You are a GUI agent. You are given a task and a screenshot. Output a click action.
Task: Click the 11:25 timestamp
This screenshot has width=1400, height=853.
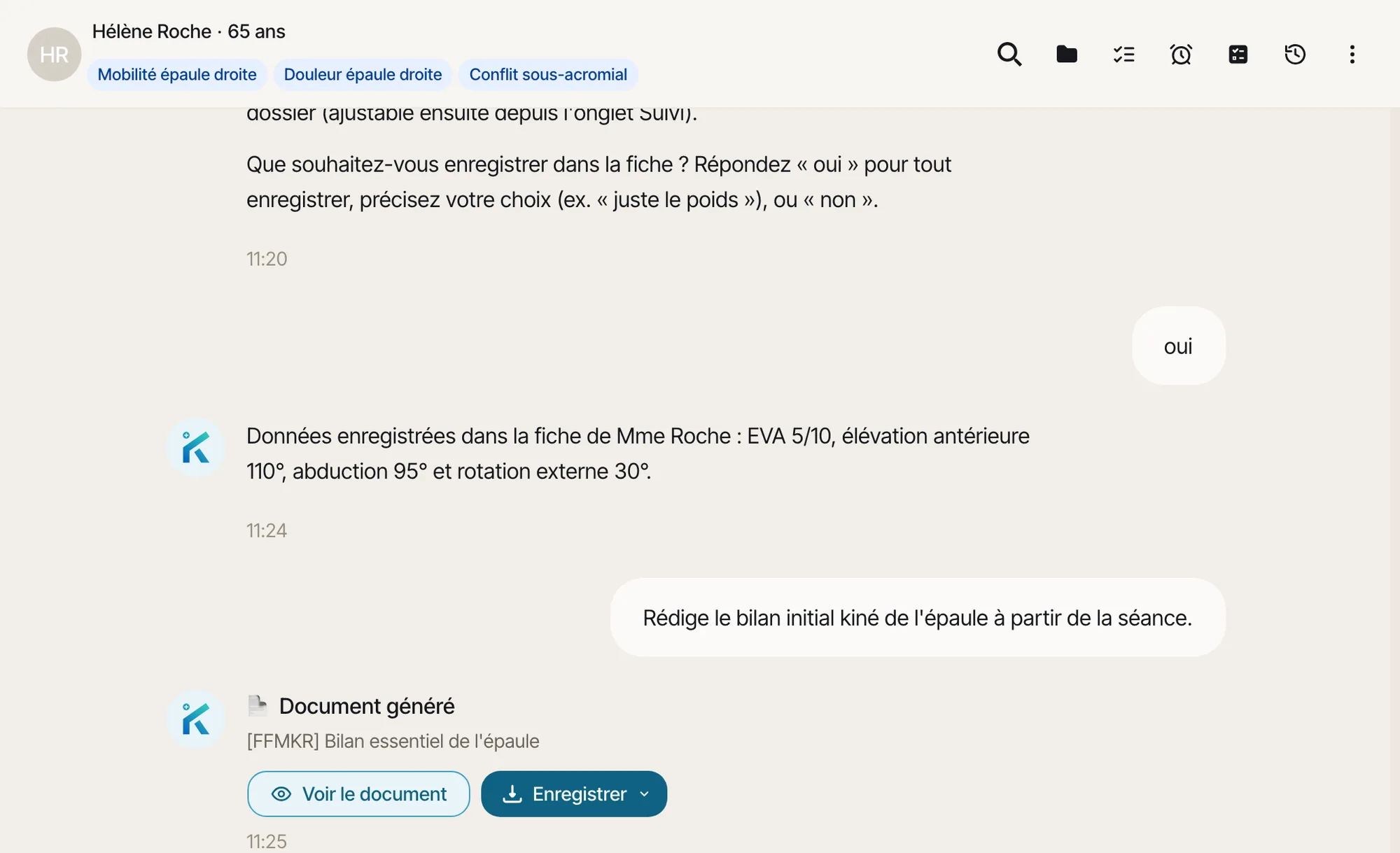point(267,841)
